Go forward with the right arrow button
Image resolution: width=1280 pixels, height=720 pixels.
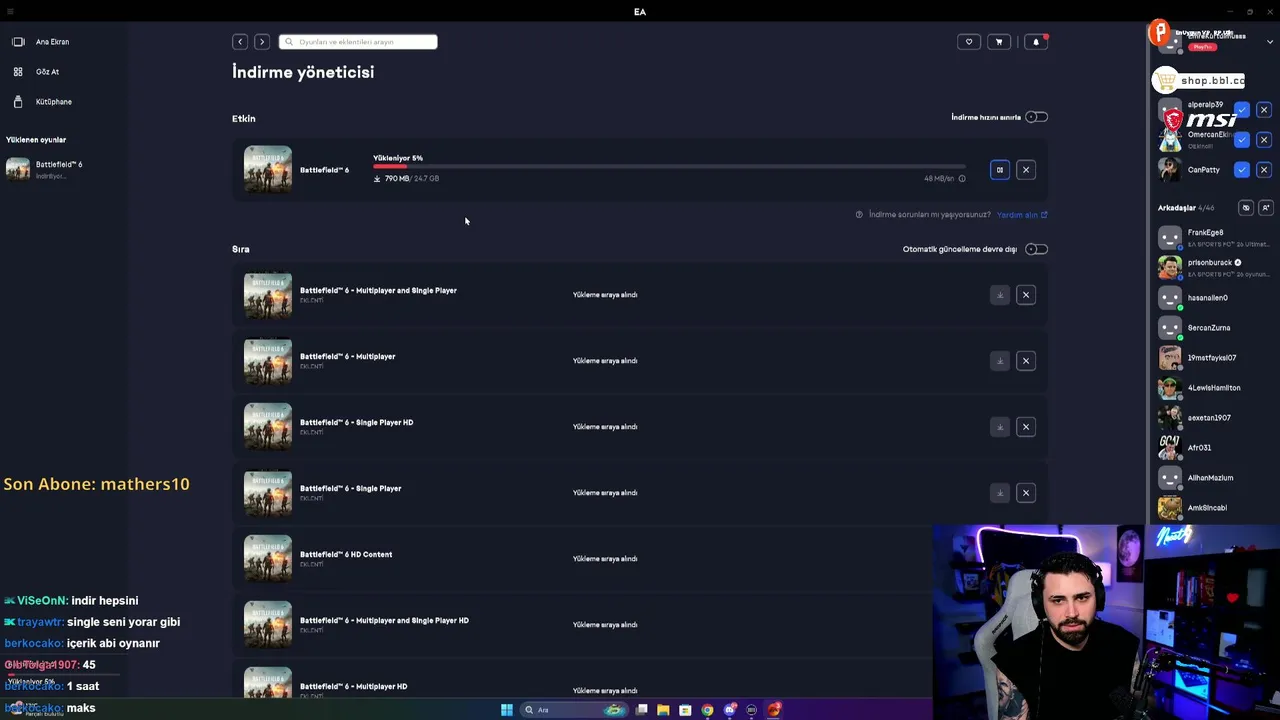[262, 42]
